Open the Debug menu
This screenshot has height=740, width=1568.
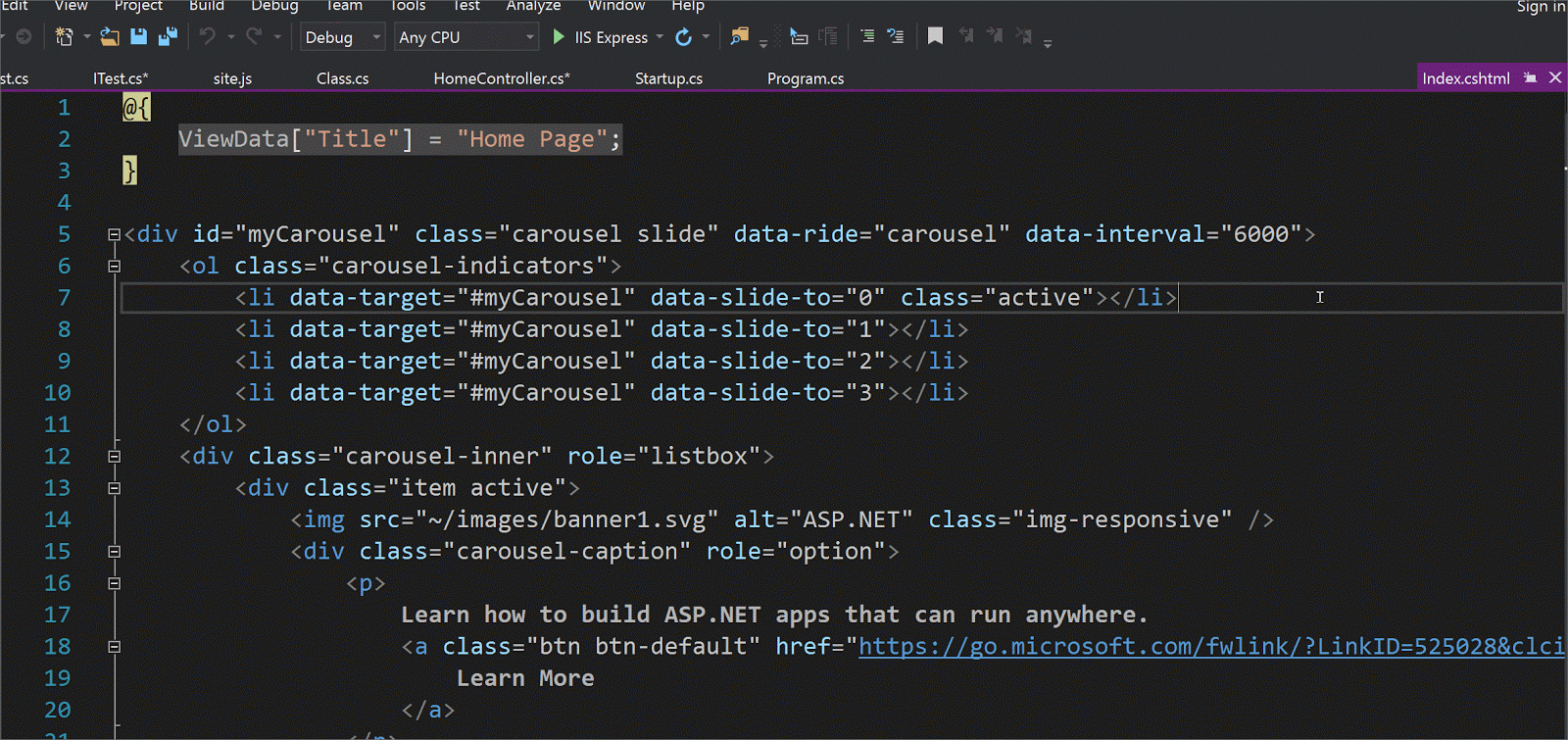tap(274, 6)
